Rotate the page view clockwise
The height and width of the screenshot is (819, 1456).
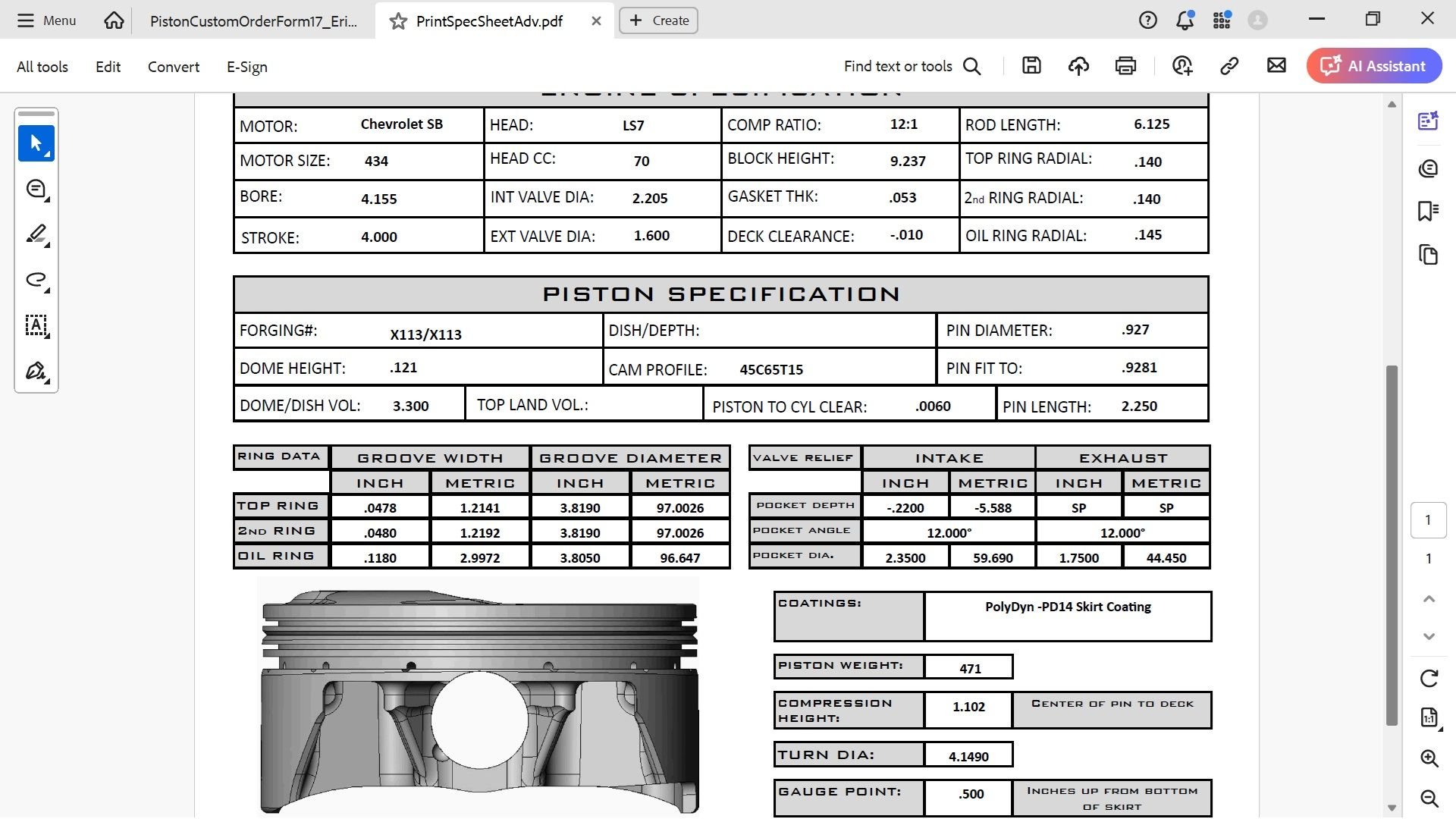point(1429,678)
